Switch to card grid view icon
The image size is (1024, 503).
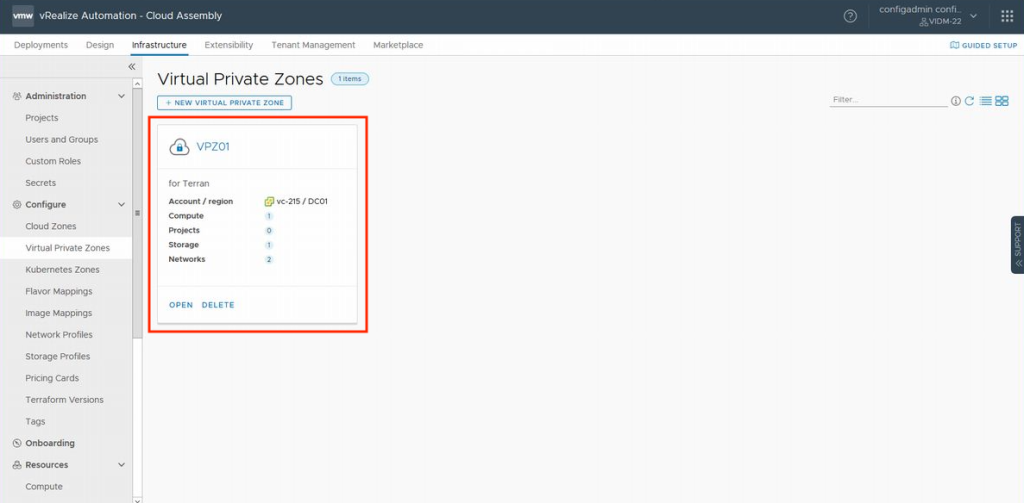click(x=1002, y=101)
